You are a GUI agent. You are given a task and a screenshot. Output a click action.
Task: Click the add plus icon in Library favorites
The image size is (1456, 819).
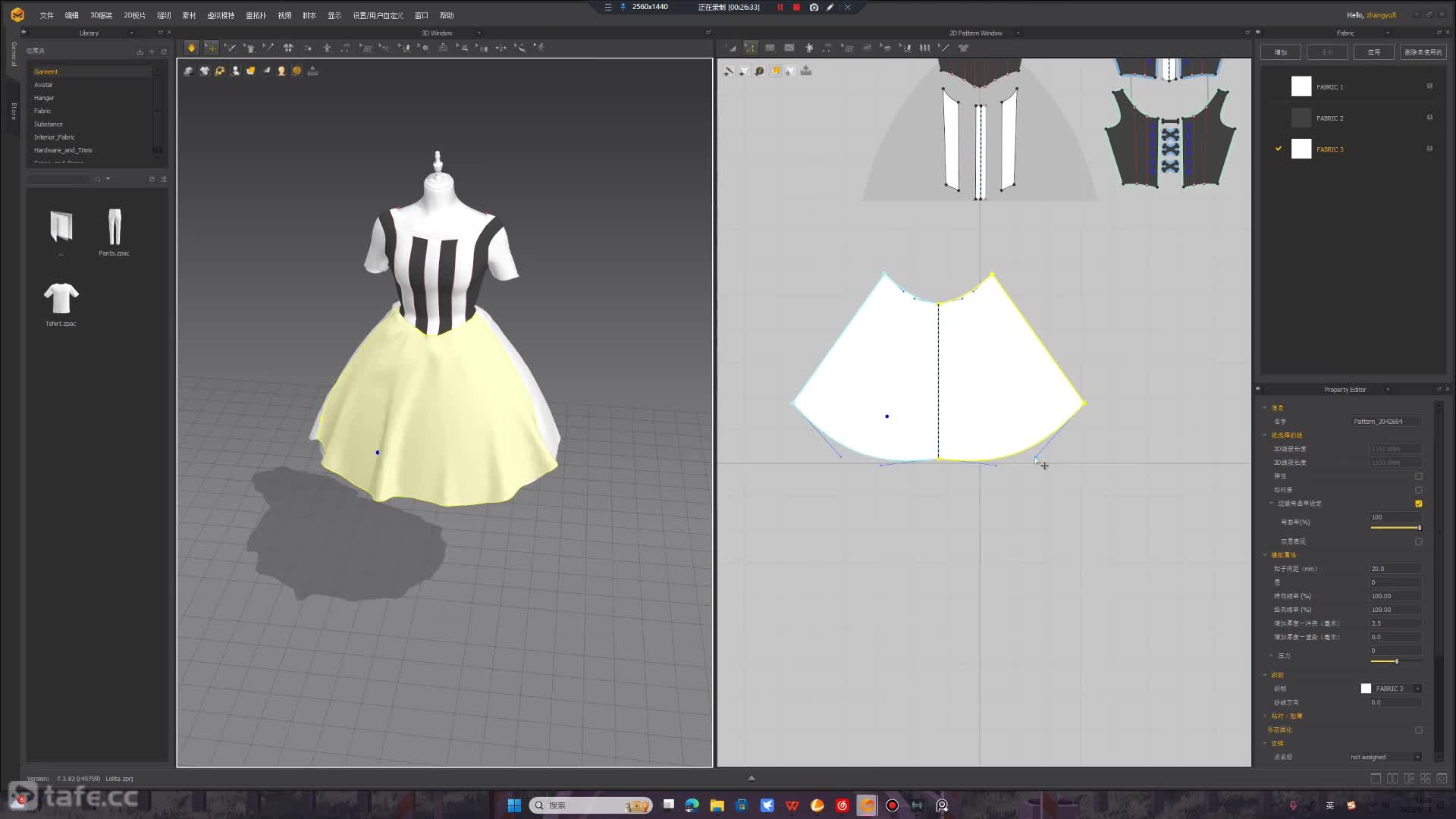(152, 52)
